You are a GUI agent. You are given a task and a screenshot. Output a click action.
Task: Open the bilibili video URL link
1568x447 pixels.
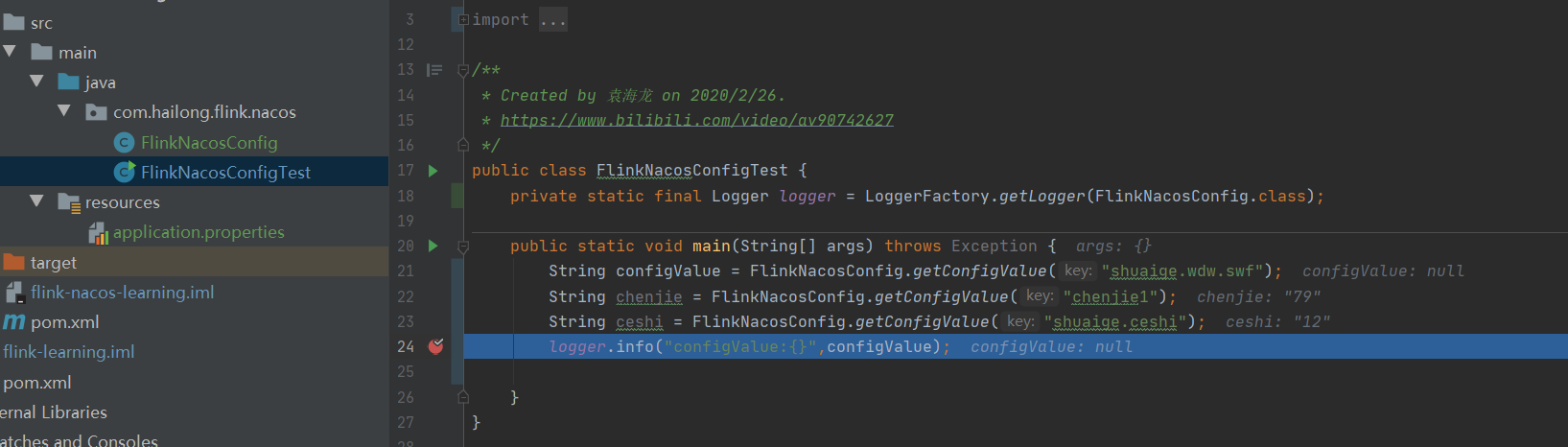coord(696,120)
